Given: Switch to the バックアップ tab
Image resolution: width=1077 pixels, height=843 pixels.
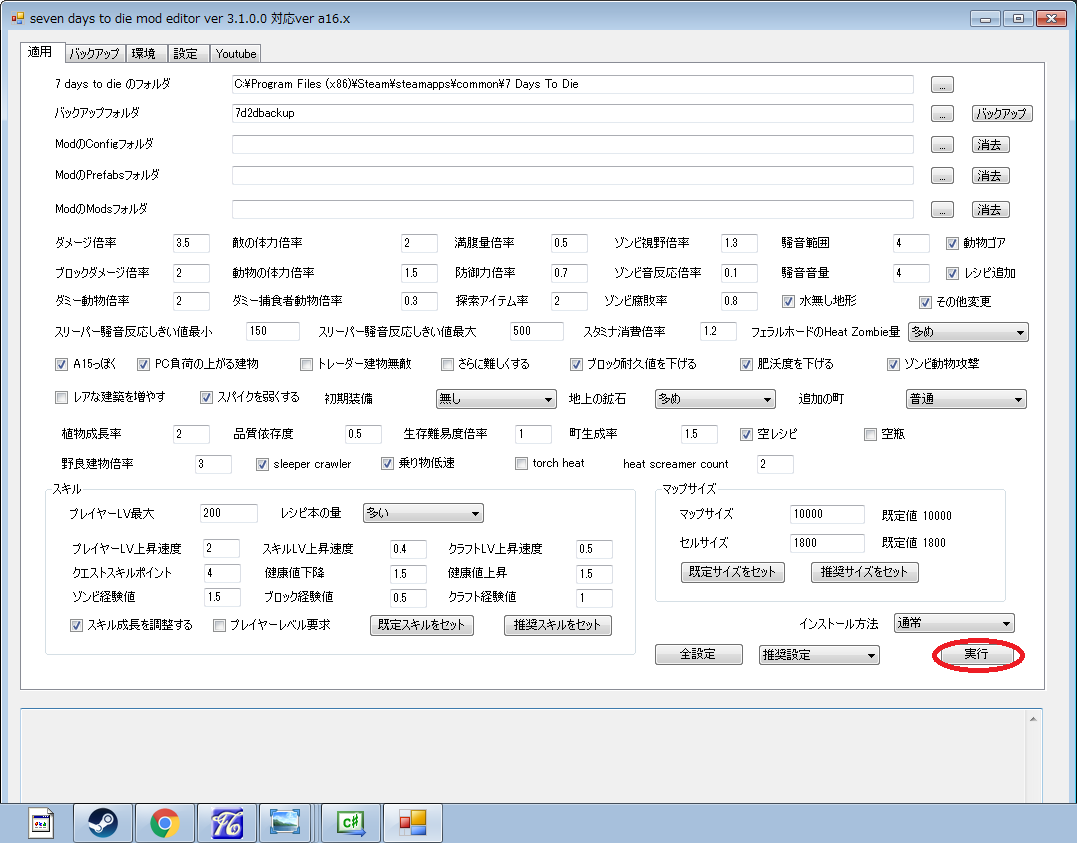Looking at the screenshot, I should click(95, 54).
